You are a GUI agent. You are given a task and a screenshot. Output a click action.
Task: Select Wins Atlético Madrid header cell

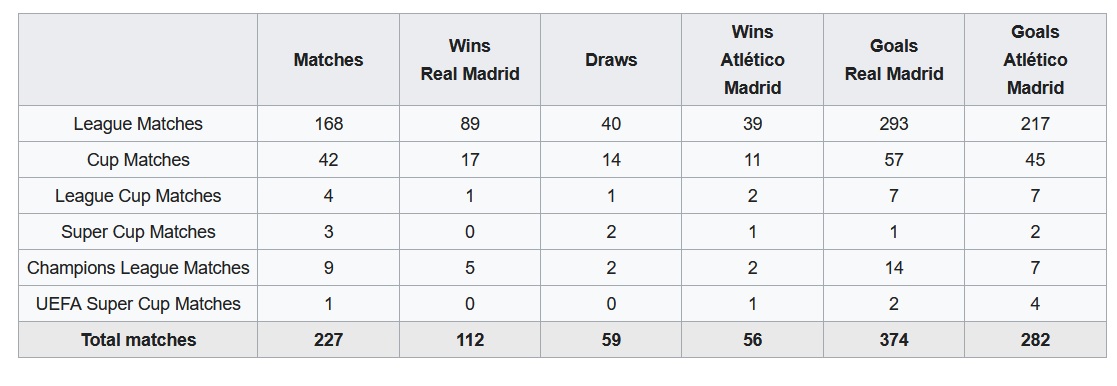pyautogui.click(x=752, y=60)
